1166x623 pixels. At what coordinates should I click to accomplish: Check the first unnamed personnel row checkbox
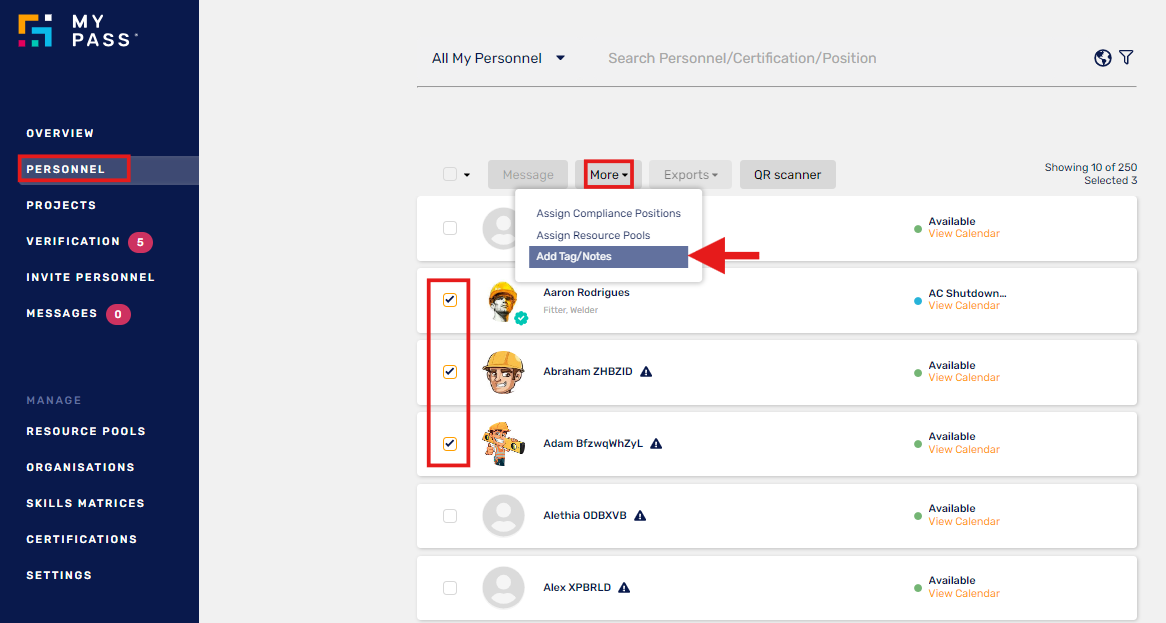click(x=450, y=228)
